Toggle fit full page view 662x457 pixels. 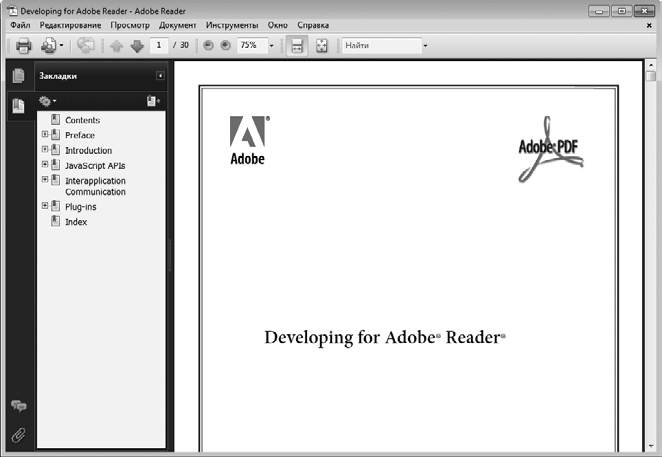(322, 46)
